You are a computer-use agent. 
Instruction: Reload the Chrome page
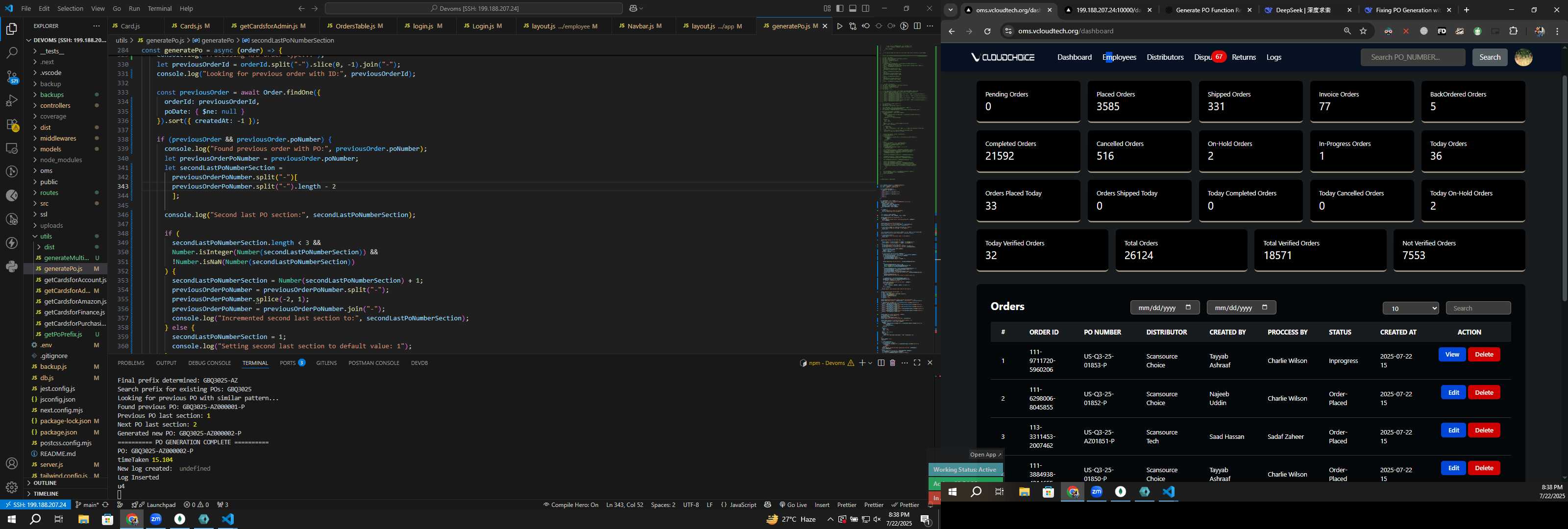(987, 31)
